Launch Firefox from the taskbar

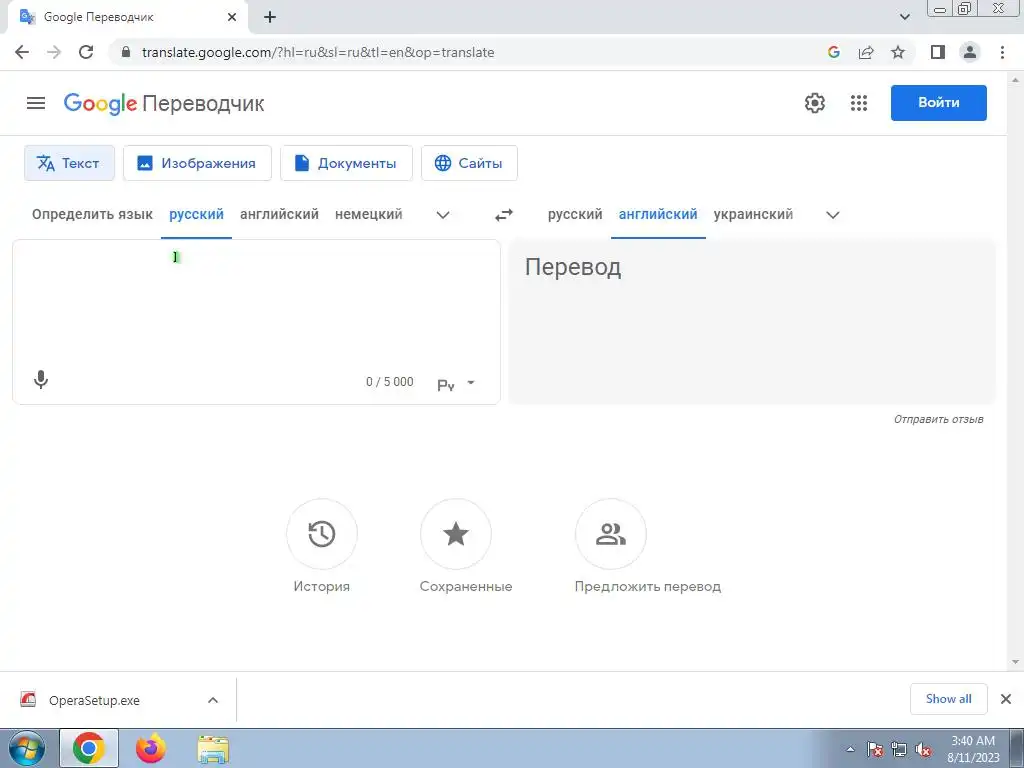[x=151, y=748]
